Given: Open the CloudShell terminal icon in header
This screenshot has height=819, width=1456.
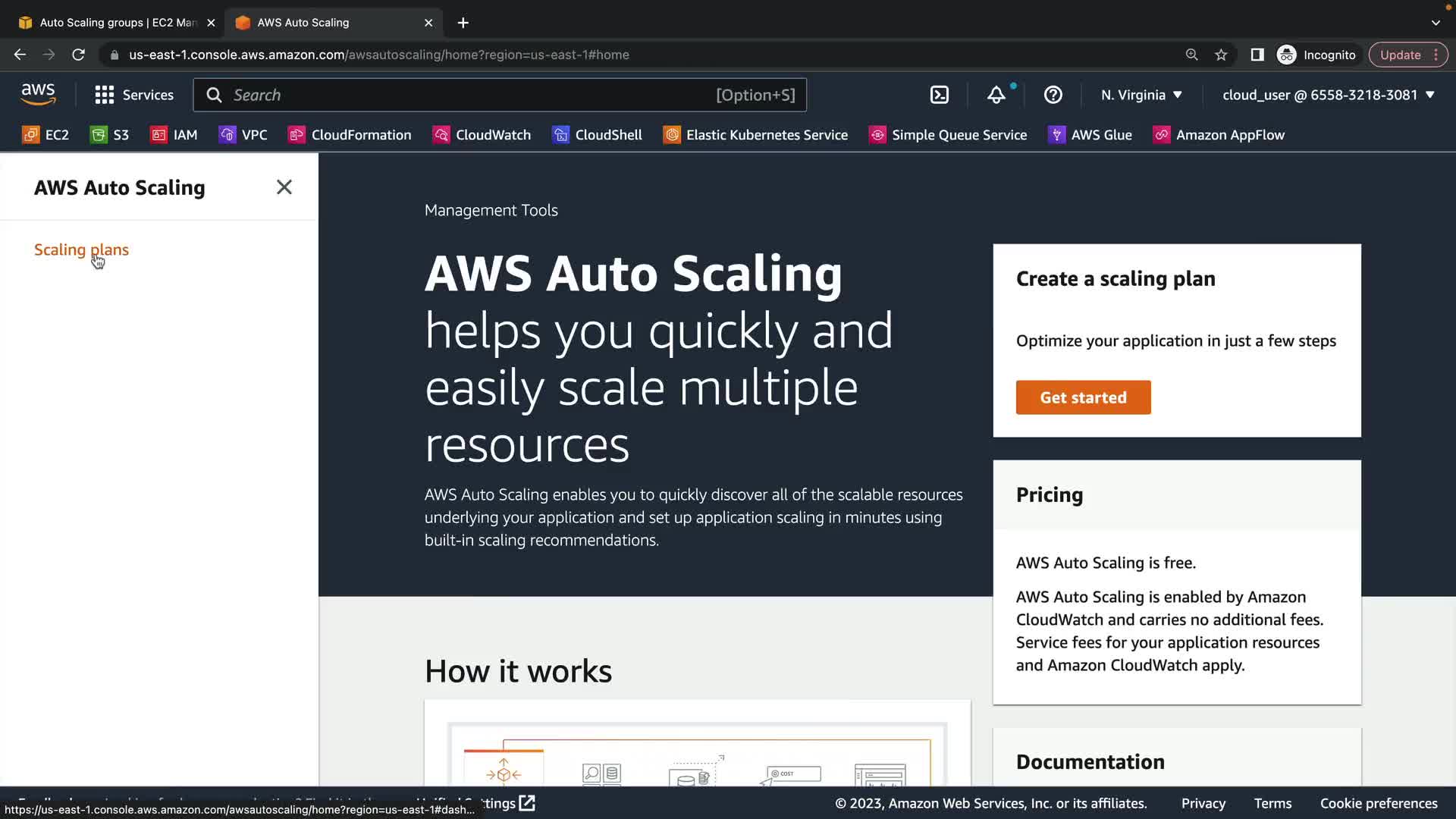Looking at the screenshot, I should tap(939, 95).
